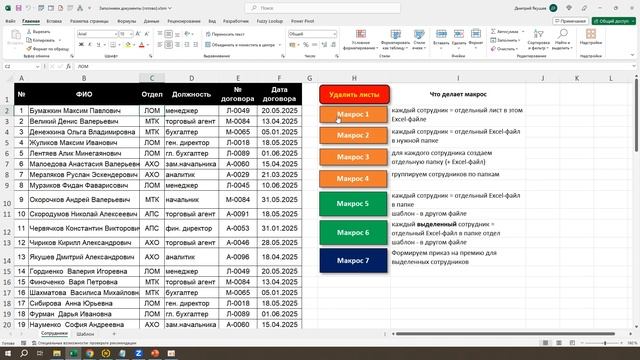Click the Надстройки (Add-ins) icon
The width and height of the screenshot is (640, 360).
591,34
